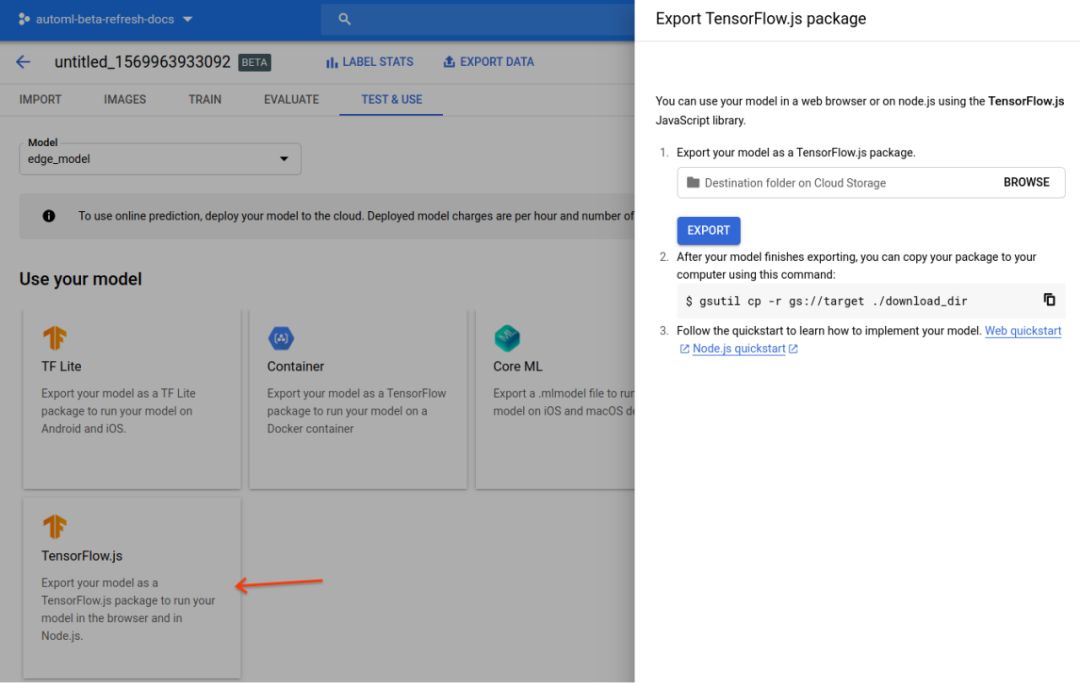Click the project hexagon icon beside automl-beta-refresh-docs
Screen dimensions: 1080x683
24,19
